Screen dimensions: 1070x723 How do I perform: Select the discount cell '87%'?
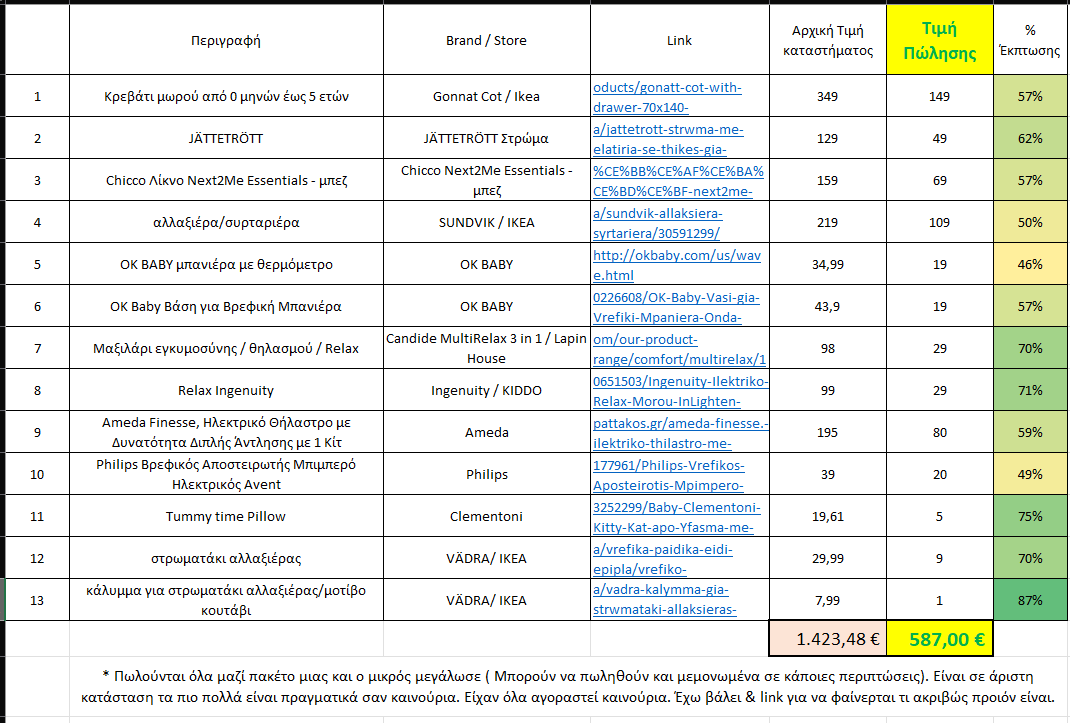pos(1030,600)
